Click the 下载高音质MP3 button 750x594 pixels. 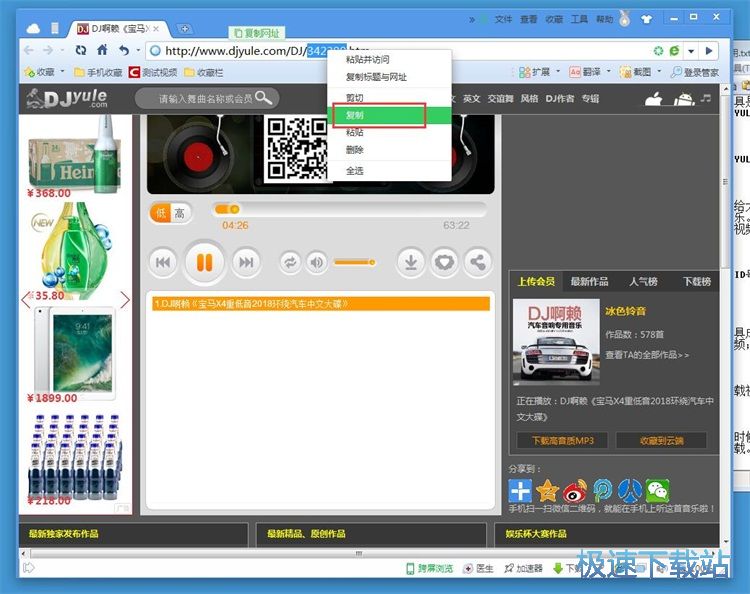562,441
